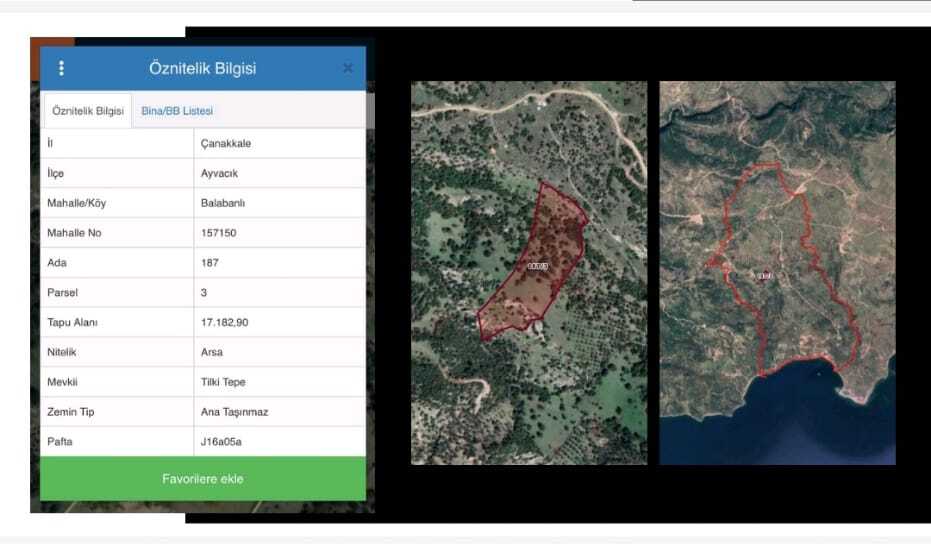Click the Ada value 187
The height and width of the screenshot is (544, 931).
[210, 263]
